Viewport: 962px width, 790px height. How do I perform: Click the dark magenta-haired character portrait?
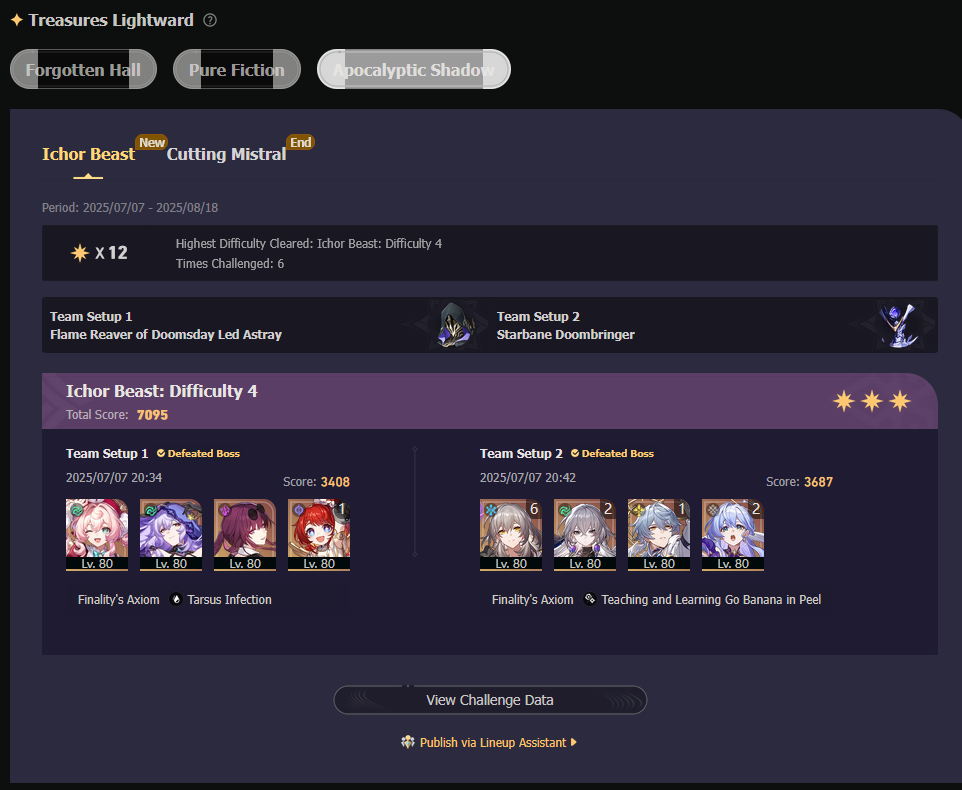tap(245, 535)
